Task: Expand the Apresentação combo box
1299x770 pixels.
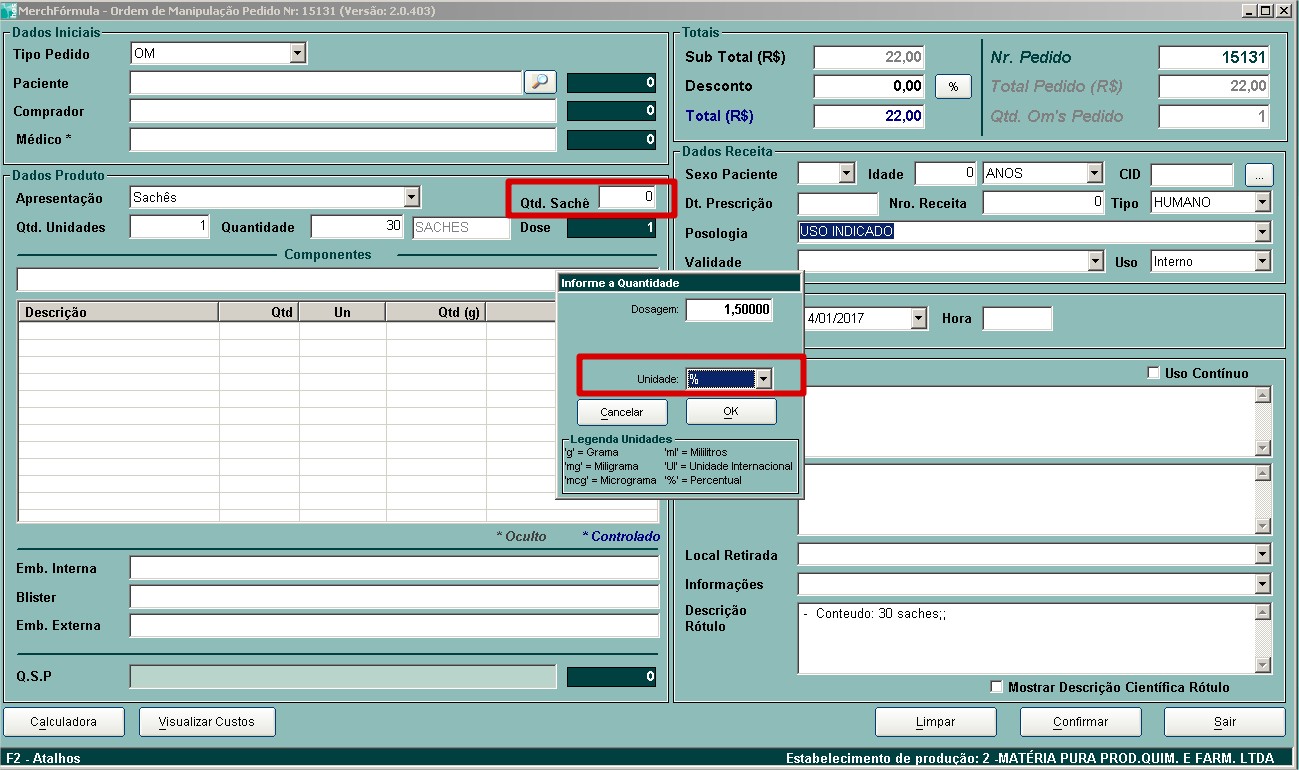Action: click(411, 198)
